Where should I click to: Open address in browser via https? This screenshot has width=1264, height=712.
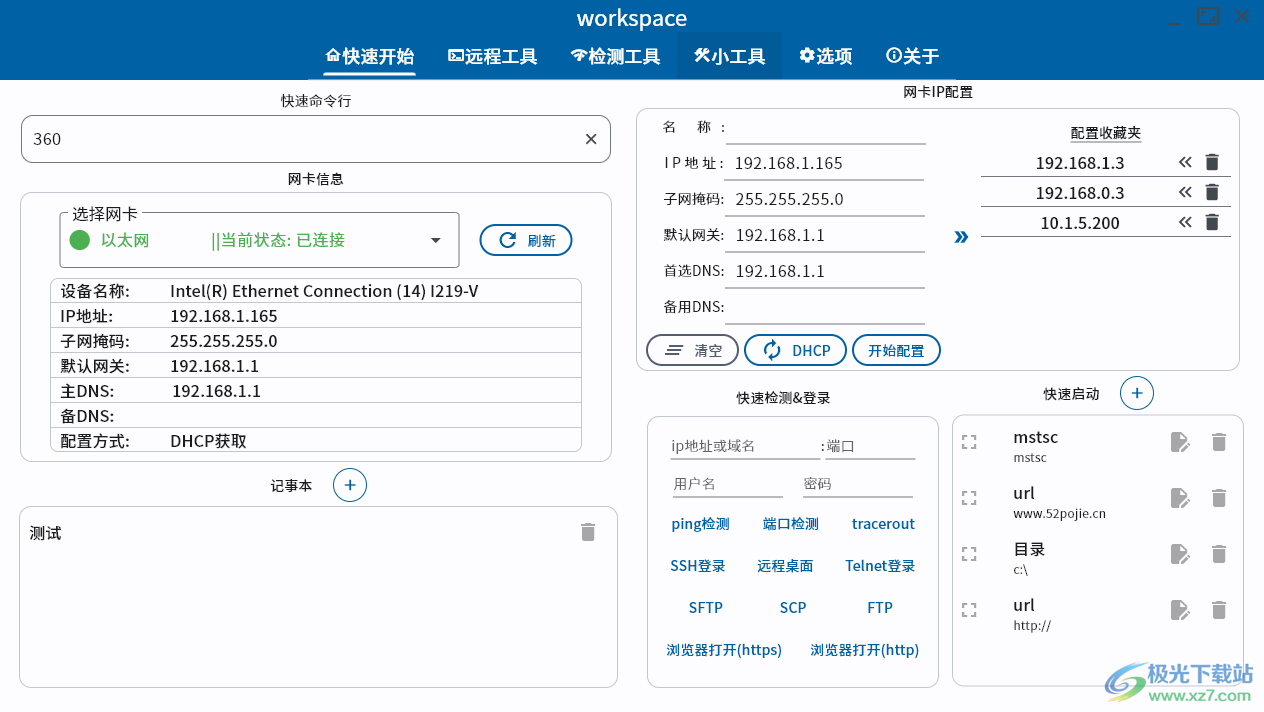click(724, 650)
